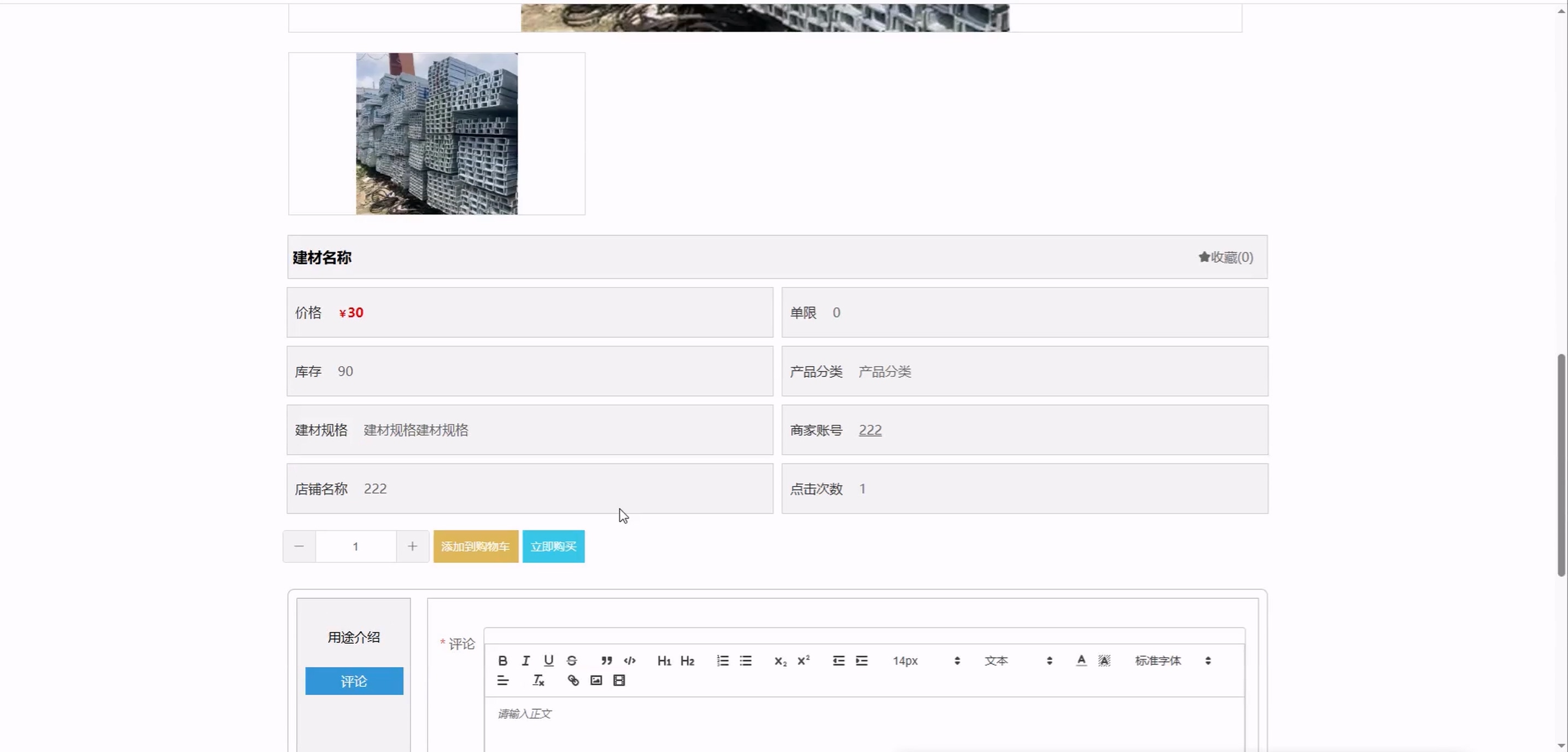Open the 文本 heading style dropdown
Image resolution: width=1568 pixels, height=752 pixels.
click(1019, 661)
